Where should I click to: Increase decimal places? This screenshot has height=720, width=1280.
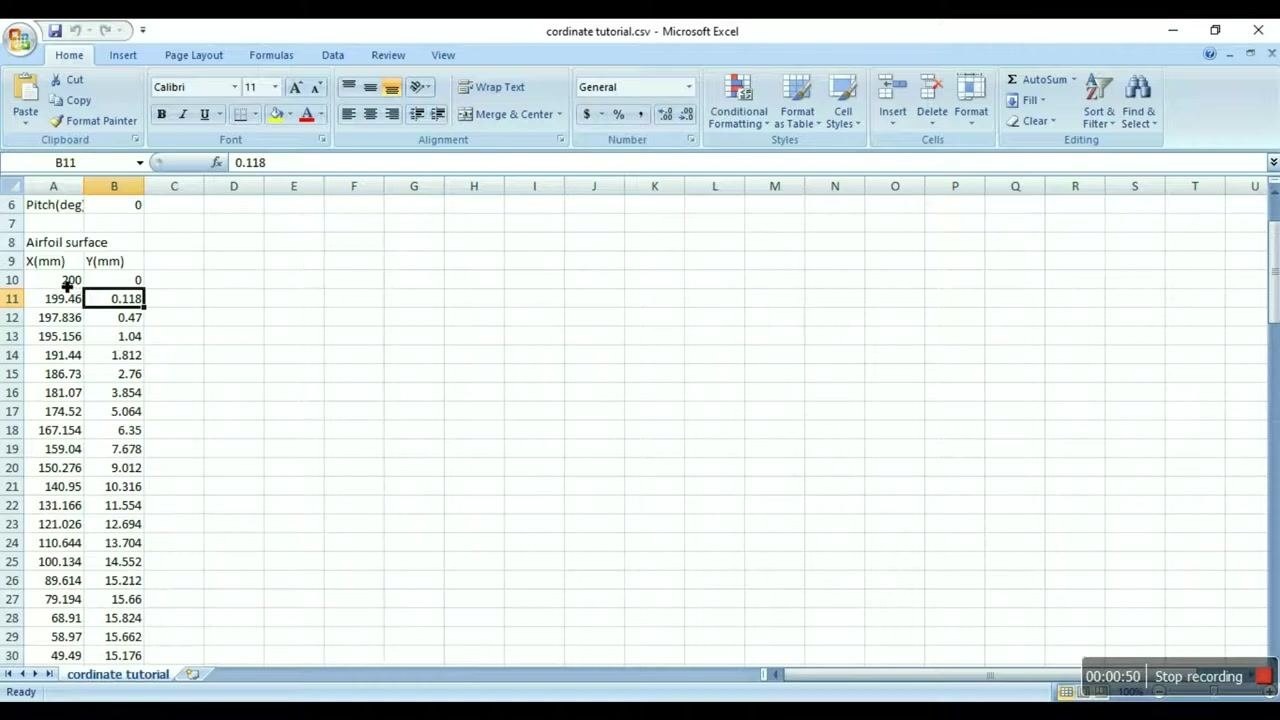click(664, 114)
